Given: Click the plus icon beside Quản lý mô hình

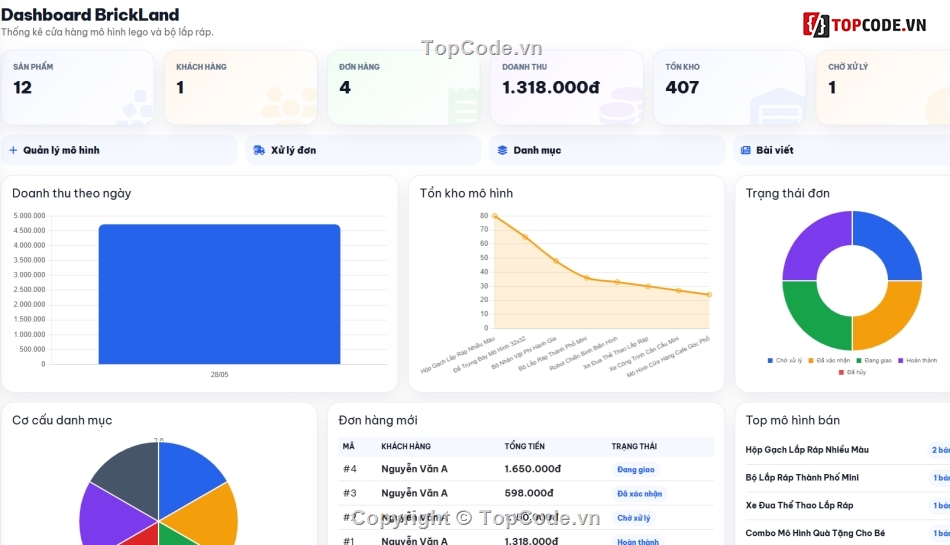Looking at the screenshot, I should 13,150.
